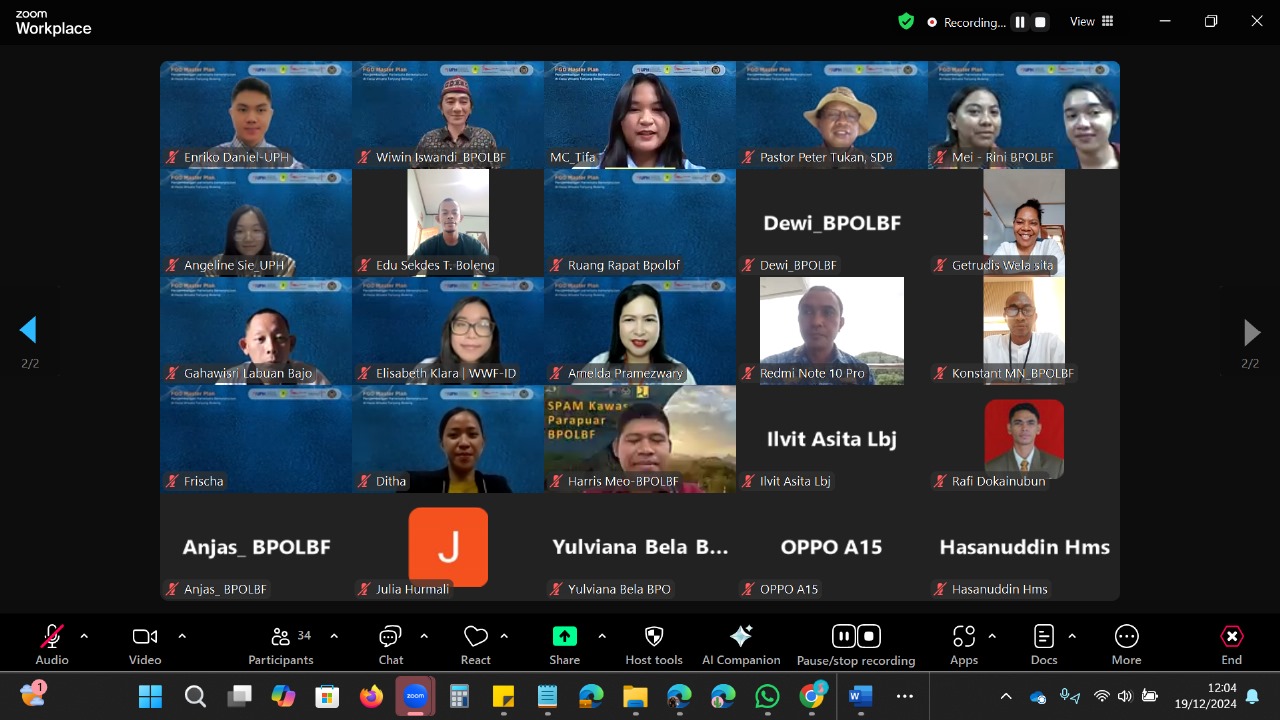Unmute the microphone Audio button
The image size is (1280, 720).
[x=52, y=645]
